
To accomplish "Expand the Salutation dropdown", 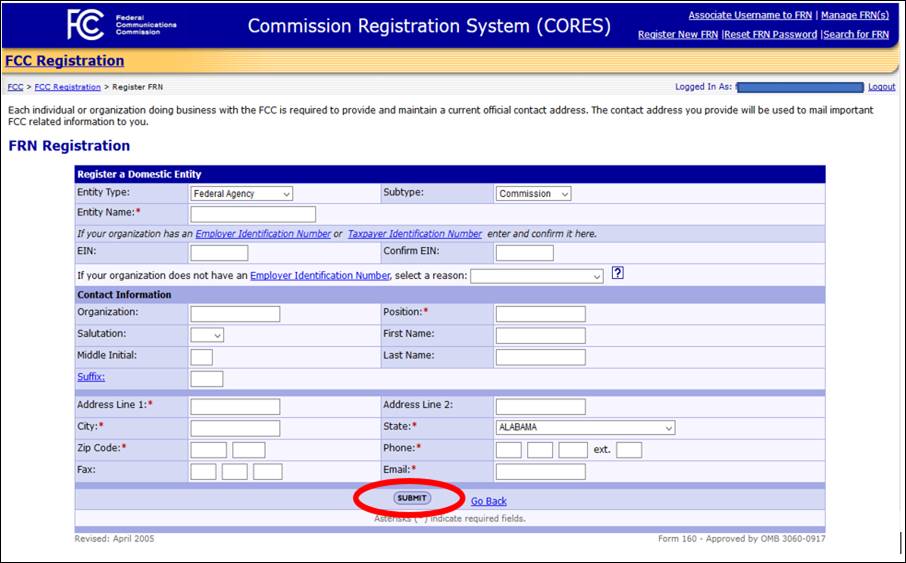I will point(207,335).
